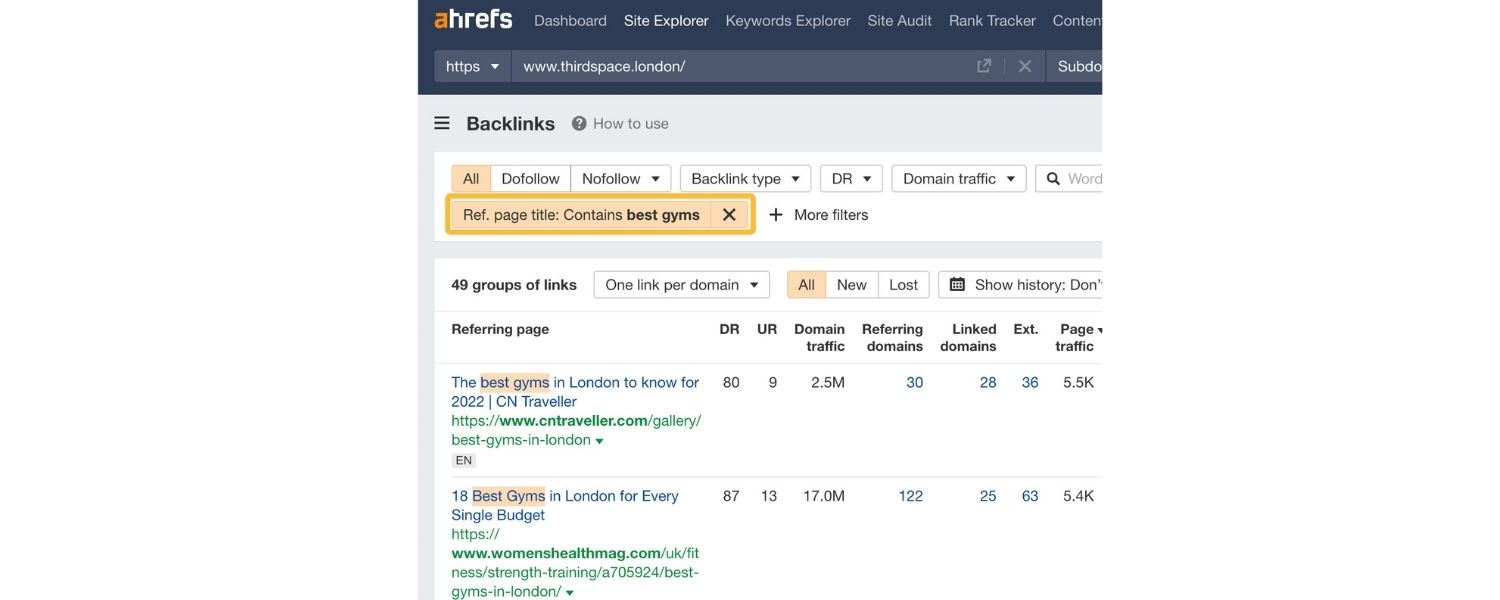Click the search magnifier in the word filter
Viewport: 1500px width, 600px height.
point(1053,178)
